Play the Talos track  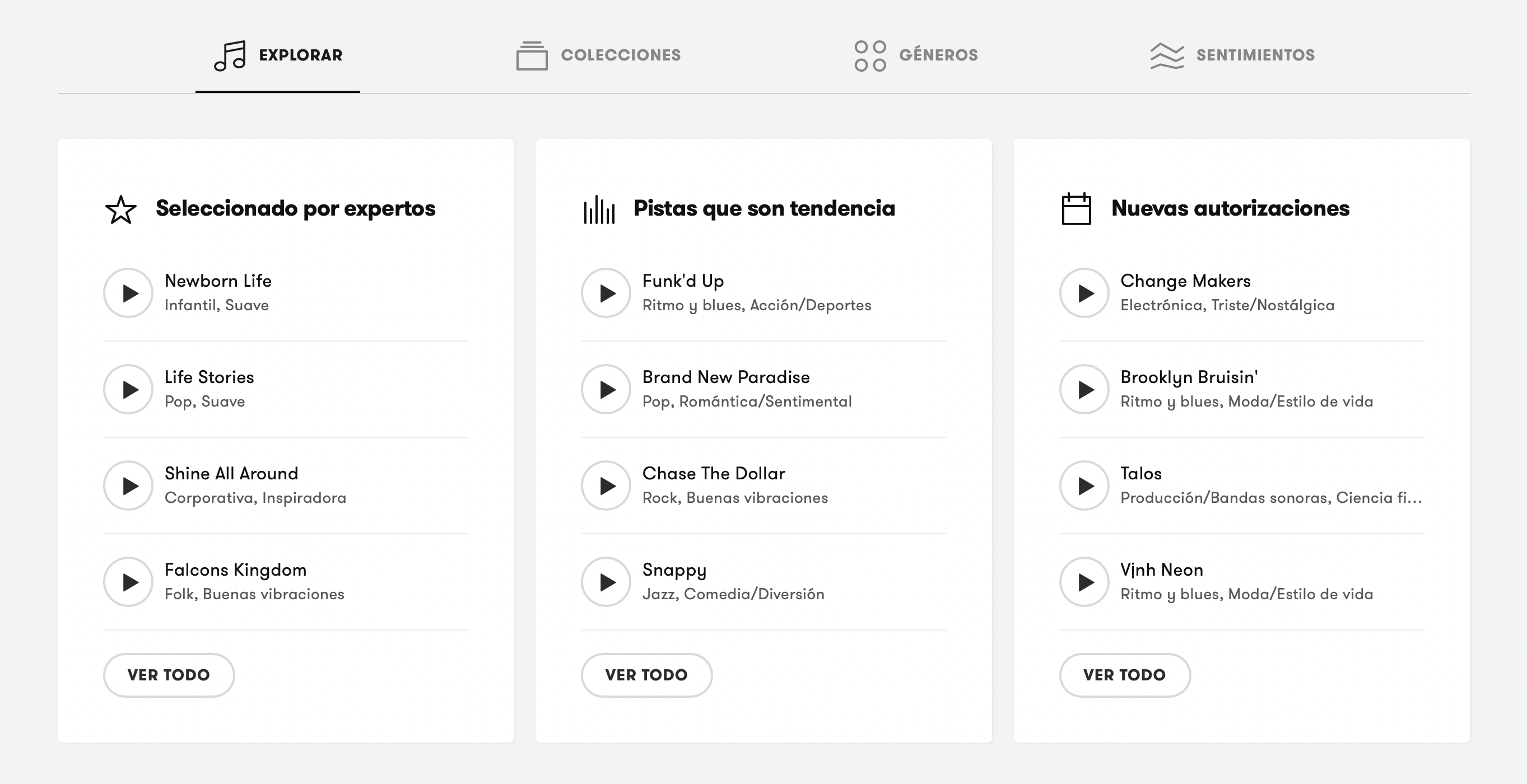(1085, 486)
